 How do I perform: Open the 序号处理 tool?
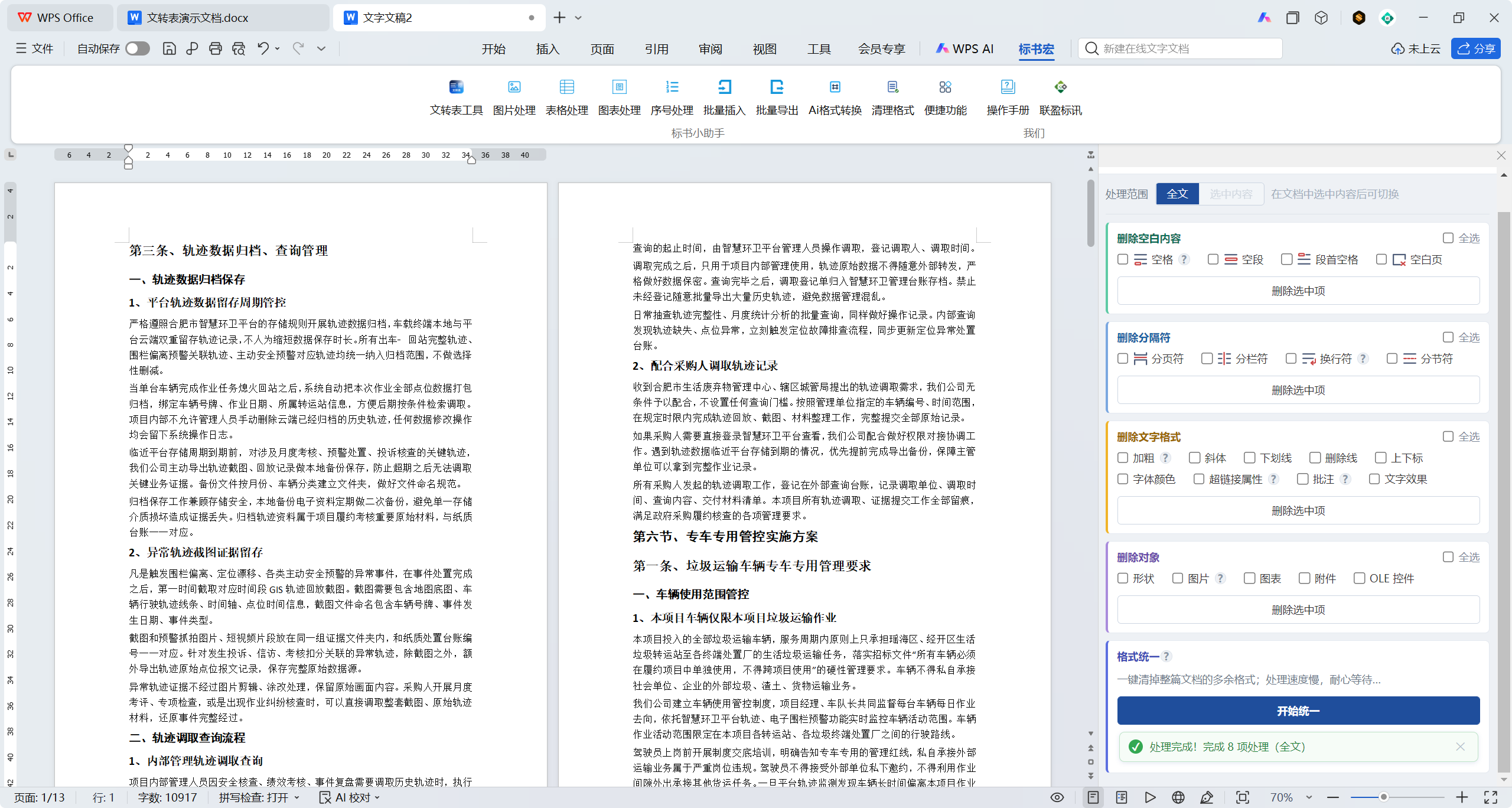pyautogui.click(x=672, y=97)
